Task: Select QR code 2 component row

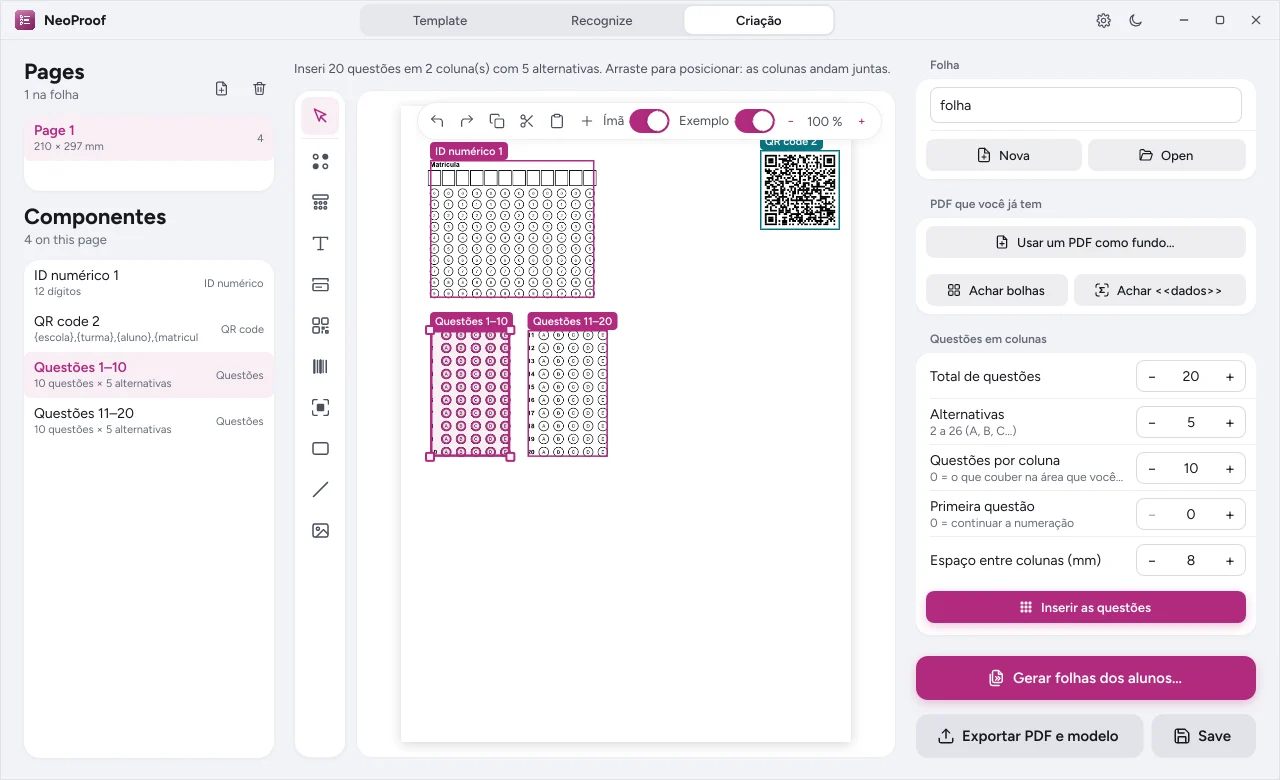Action: click(x=149, y=329)
